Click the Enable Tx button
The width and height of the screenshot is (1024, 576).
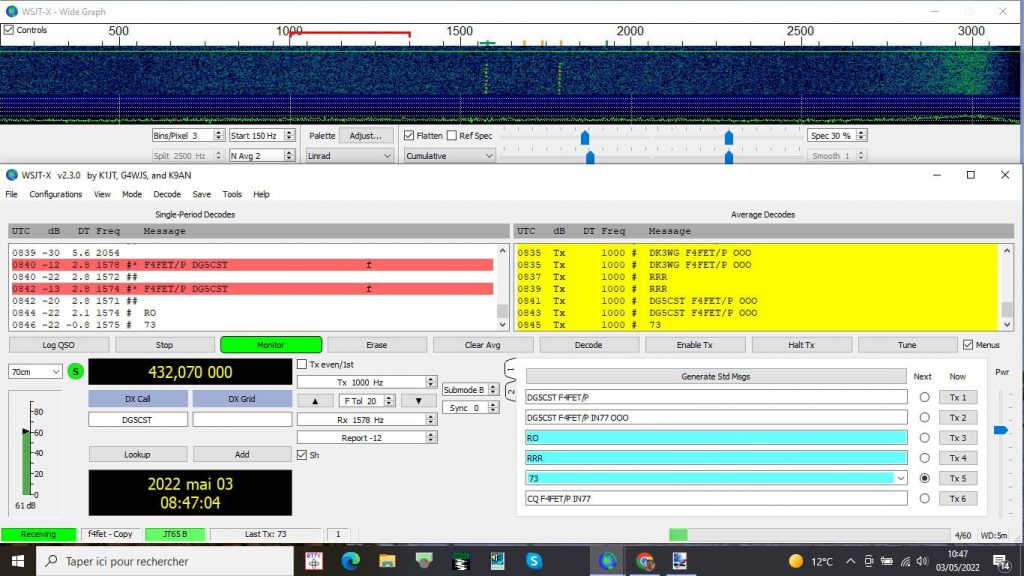point(694,345)
